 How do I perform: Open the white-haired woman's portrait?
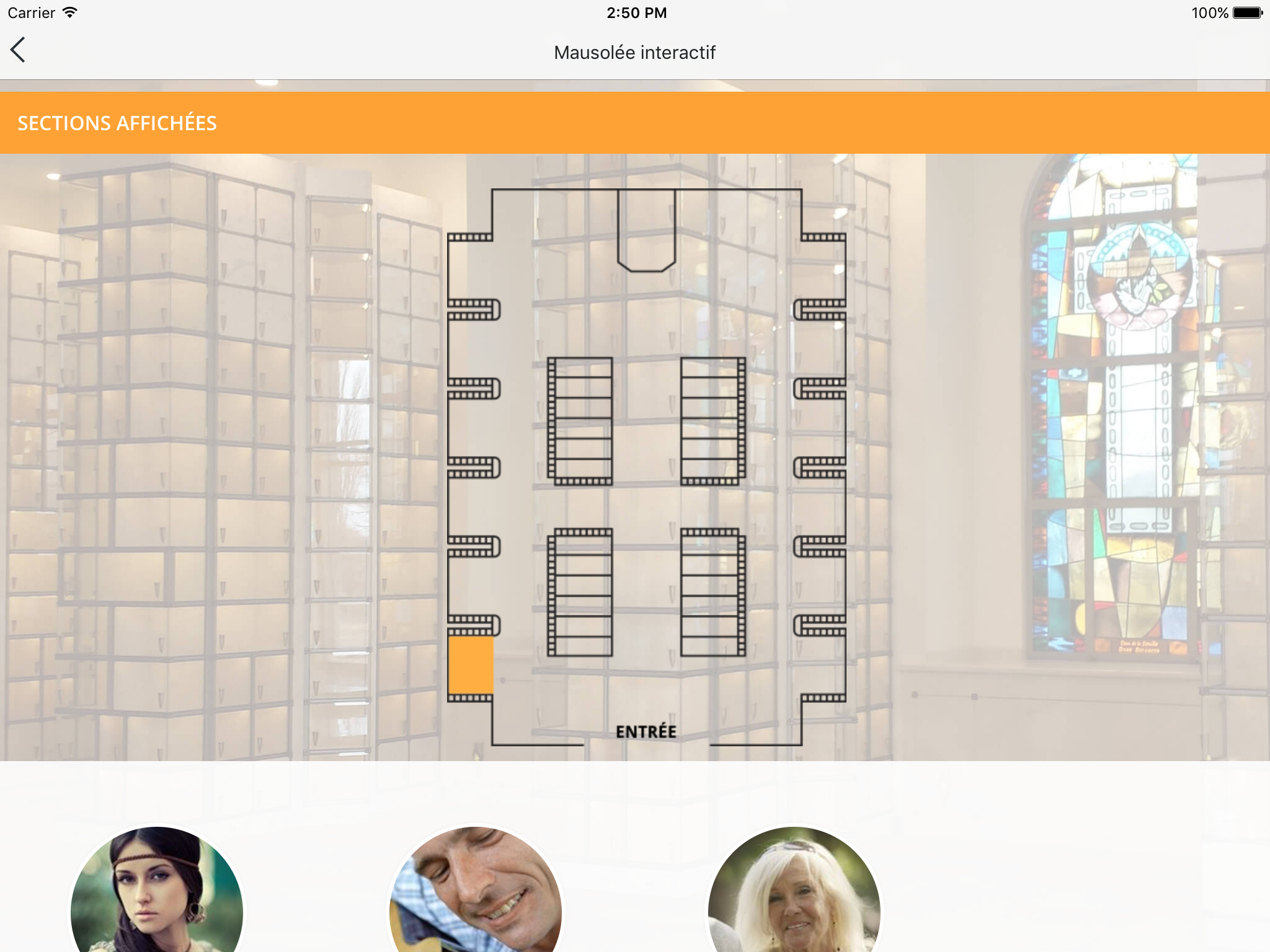(794, 892)
